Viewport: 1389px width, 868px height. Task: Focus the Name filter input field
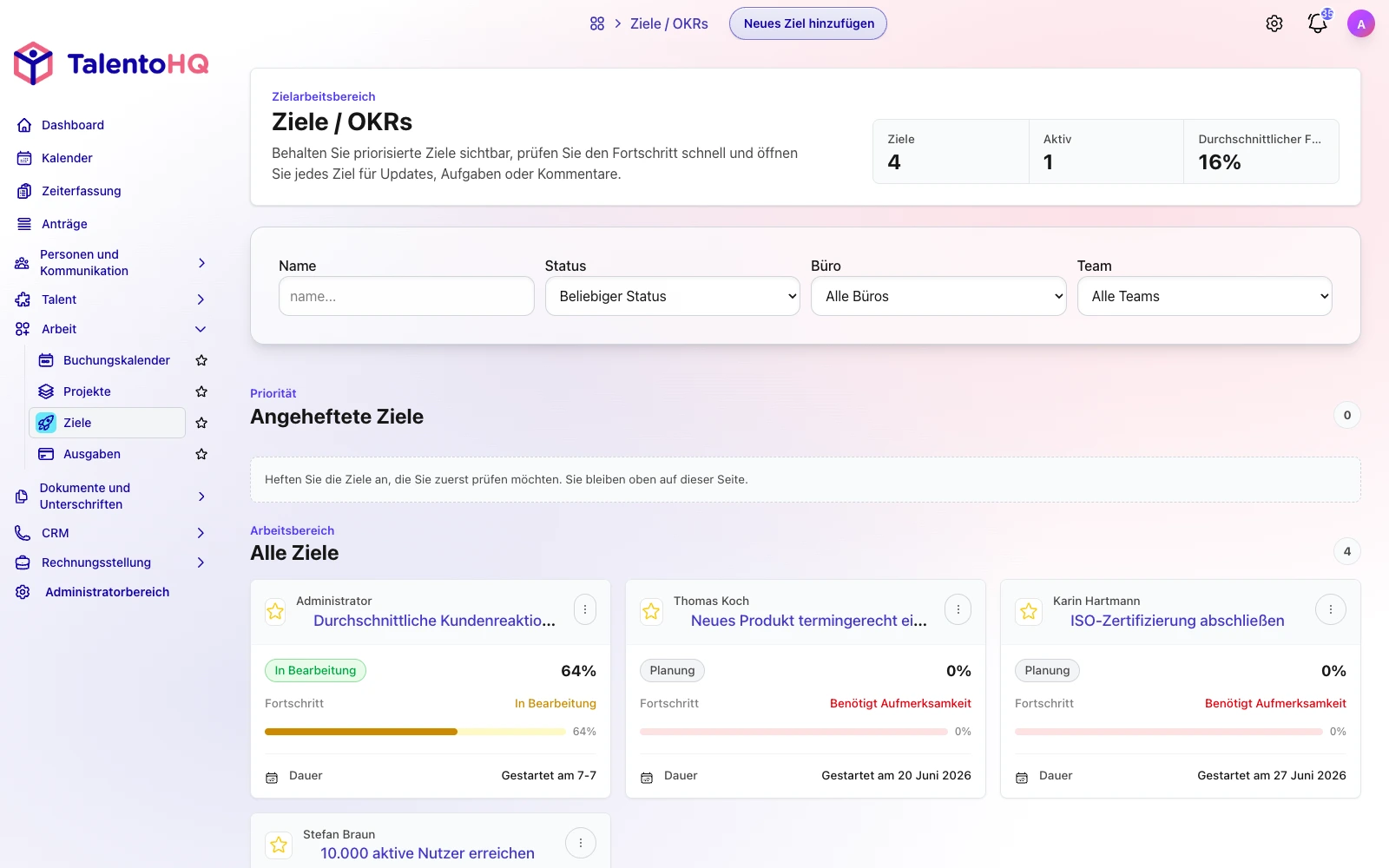(406, 296)
